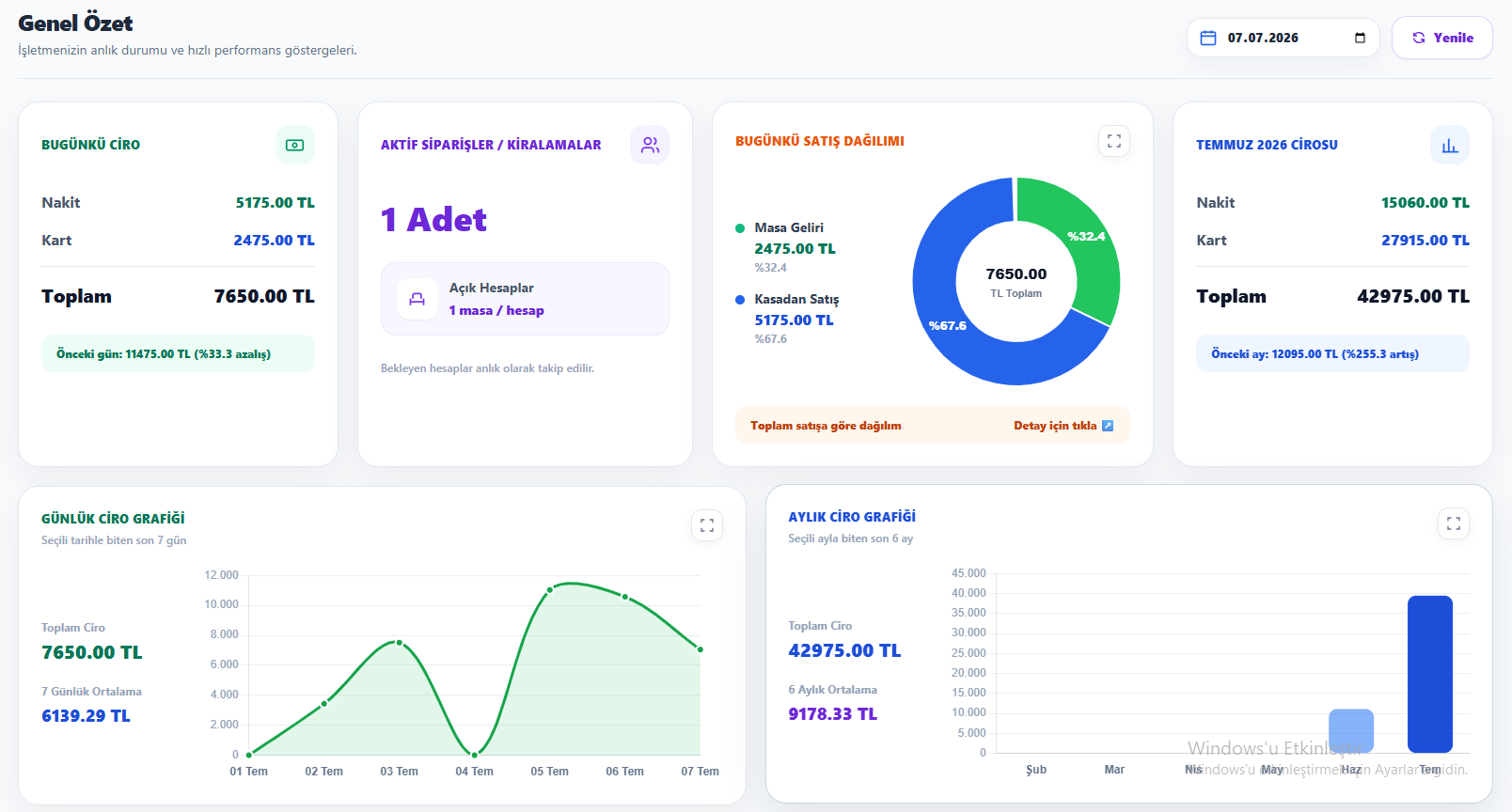The height and width of the screenshot is (812, 1512).
Task: Click the 'TEMMUZ 2026 CİROSU' card title
Action: coord(1267,145)
